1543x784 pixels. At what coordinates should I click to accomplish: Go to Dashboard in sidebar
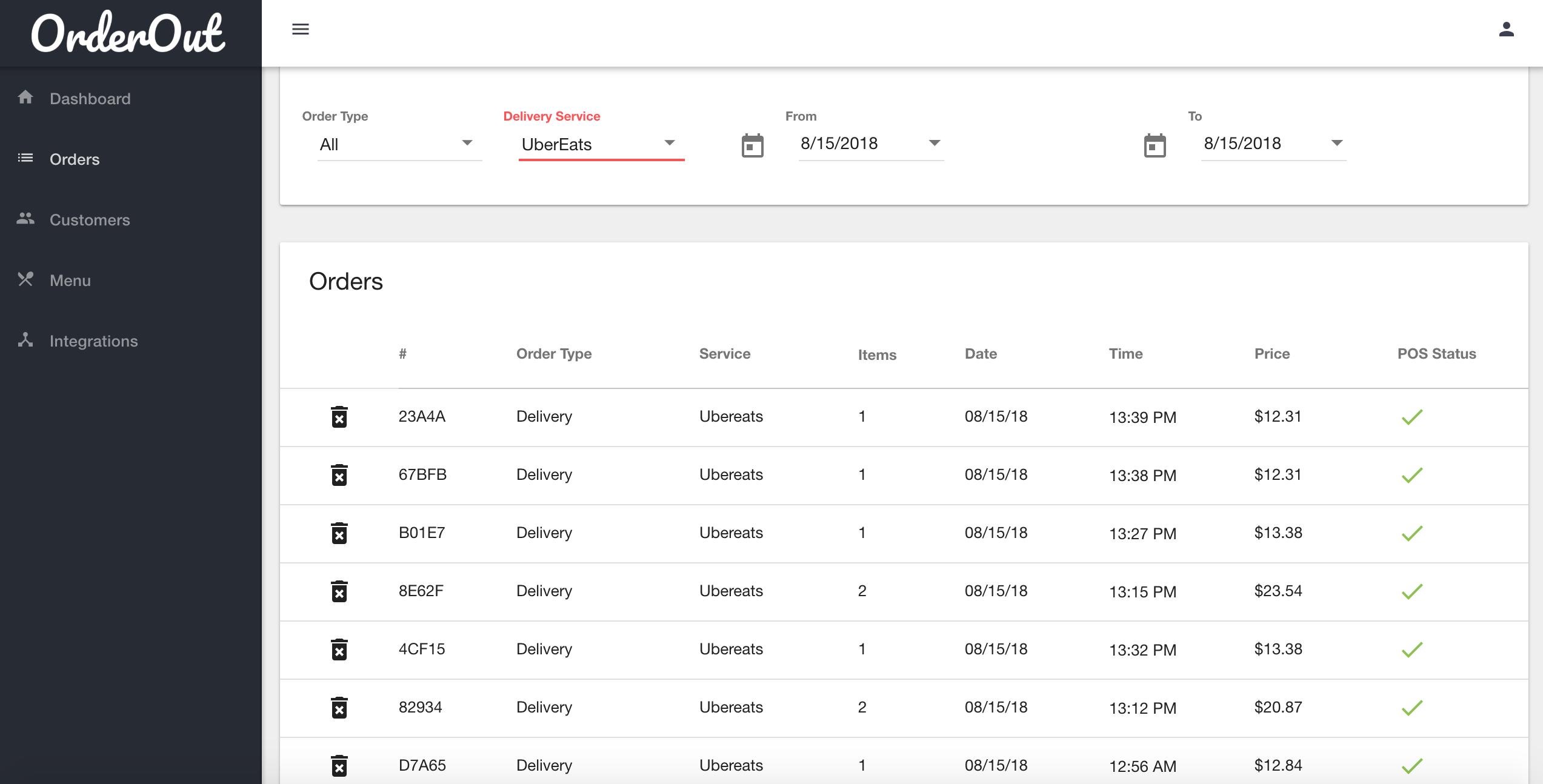pos(90,98)
